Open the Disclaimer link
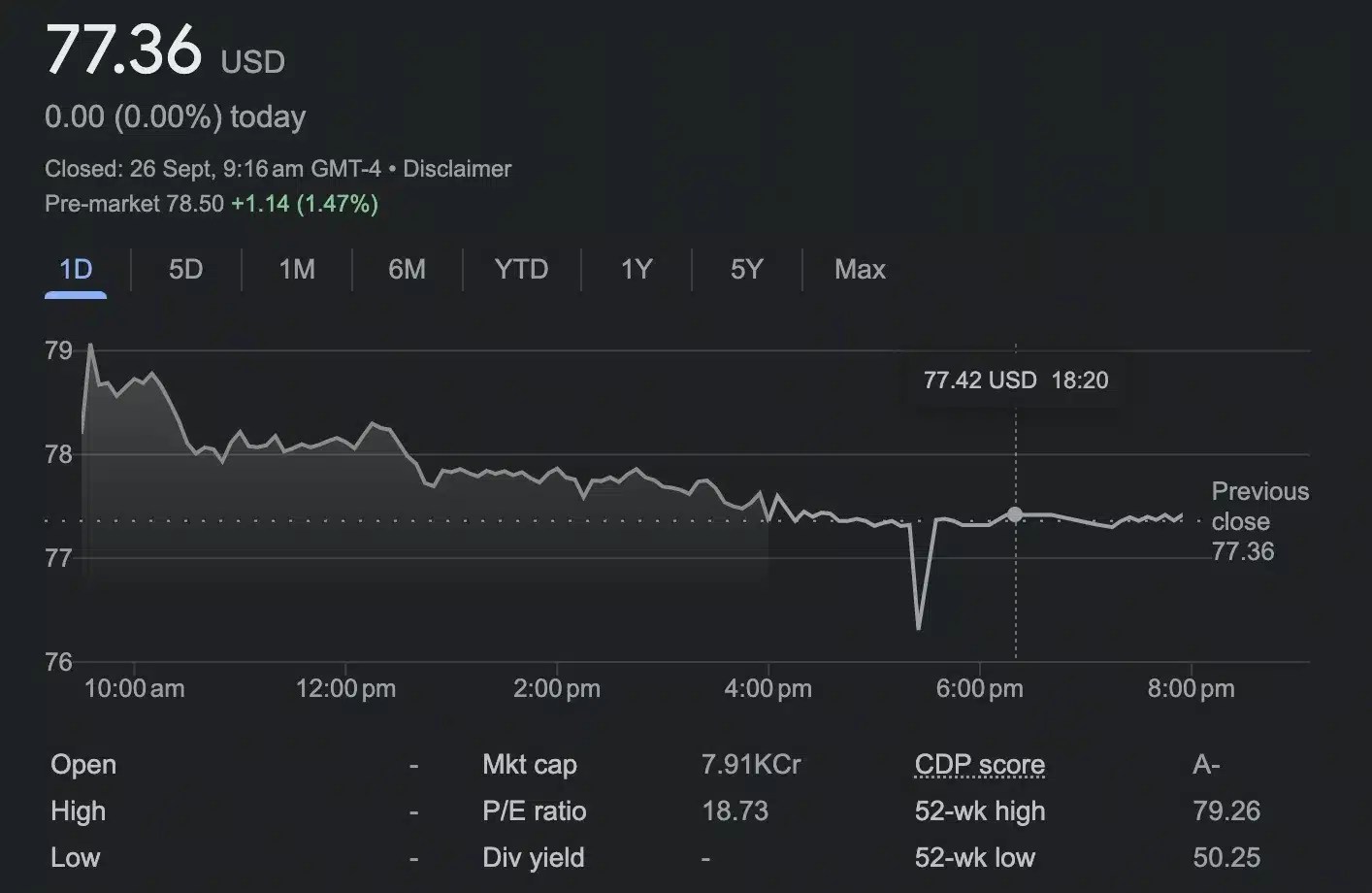Image resolution: width=1372 pixels, height=893 pixels. [456, 168]
